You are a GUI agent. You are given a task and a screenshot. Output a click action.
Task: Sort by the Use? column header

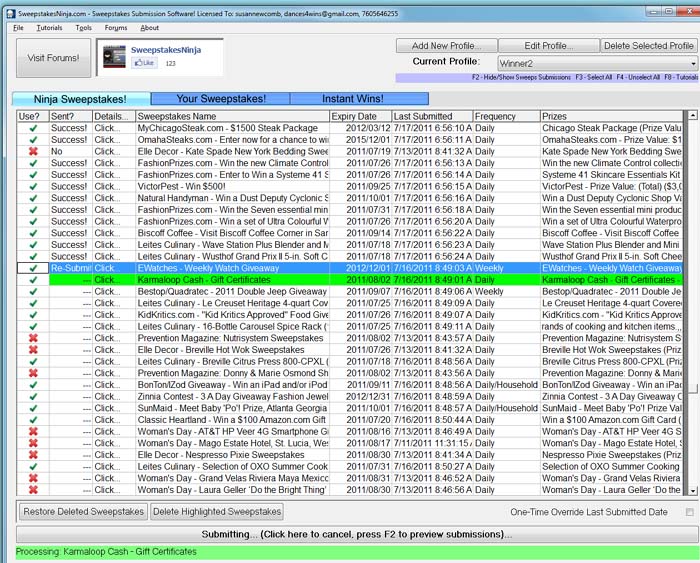pos(33,117)
